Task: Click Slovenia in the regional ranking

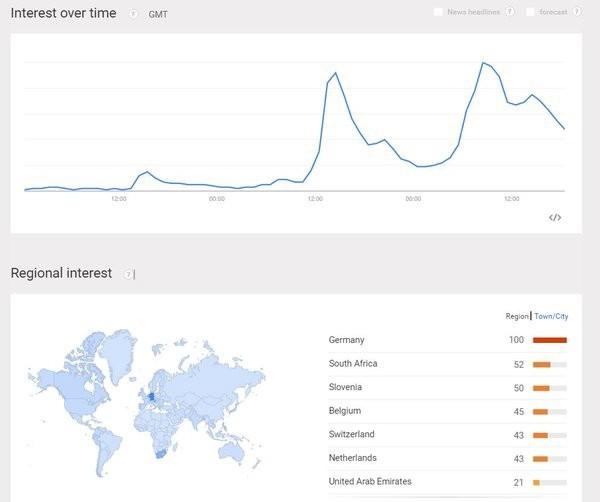Action: coord(345,387)
